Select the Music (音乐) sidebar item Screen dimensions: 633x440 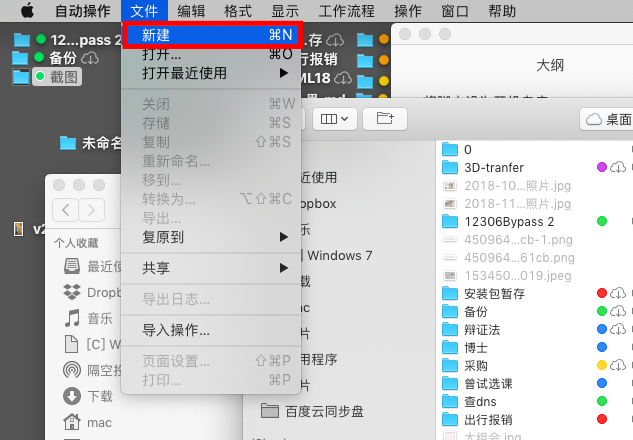71,318
